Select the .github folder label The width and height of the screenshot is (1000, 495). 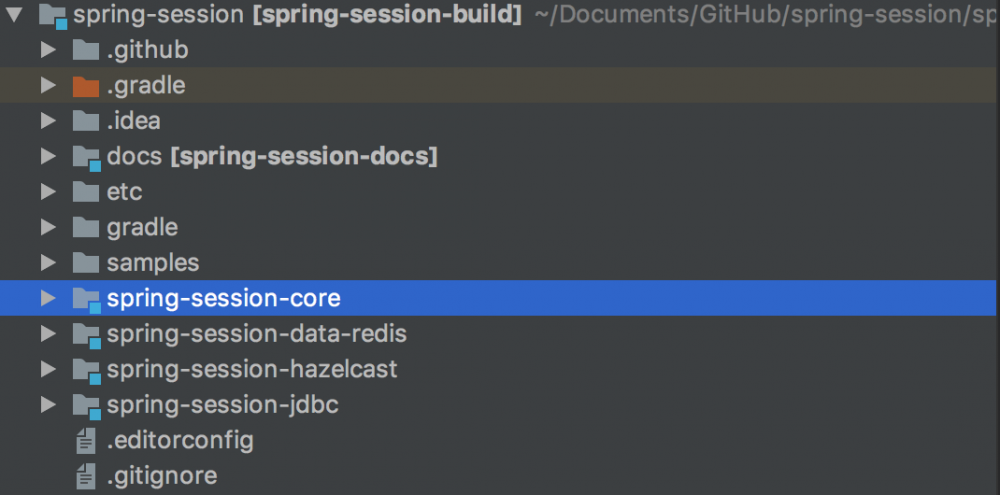click(x=147, y=50)
